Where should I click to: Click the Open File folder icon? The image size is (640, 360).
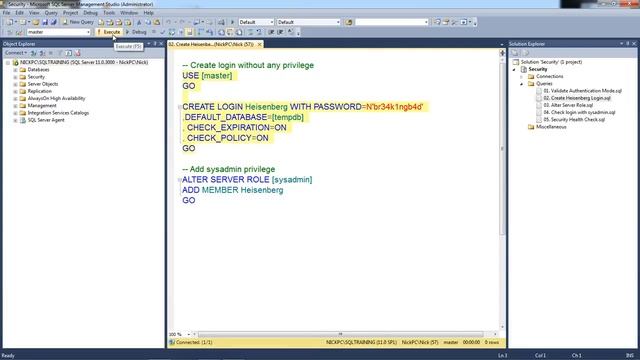point(36,22)
